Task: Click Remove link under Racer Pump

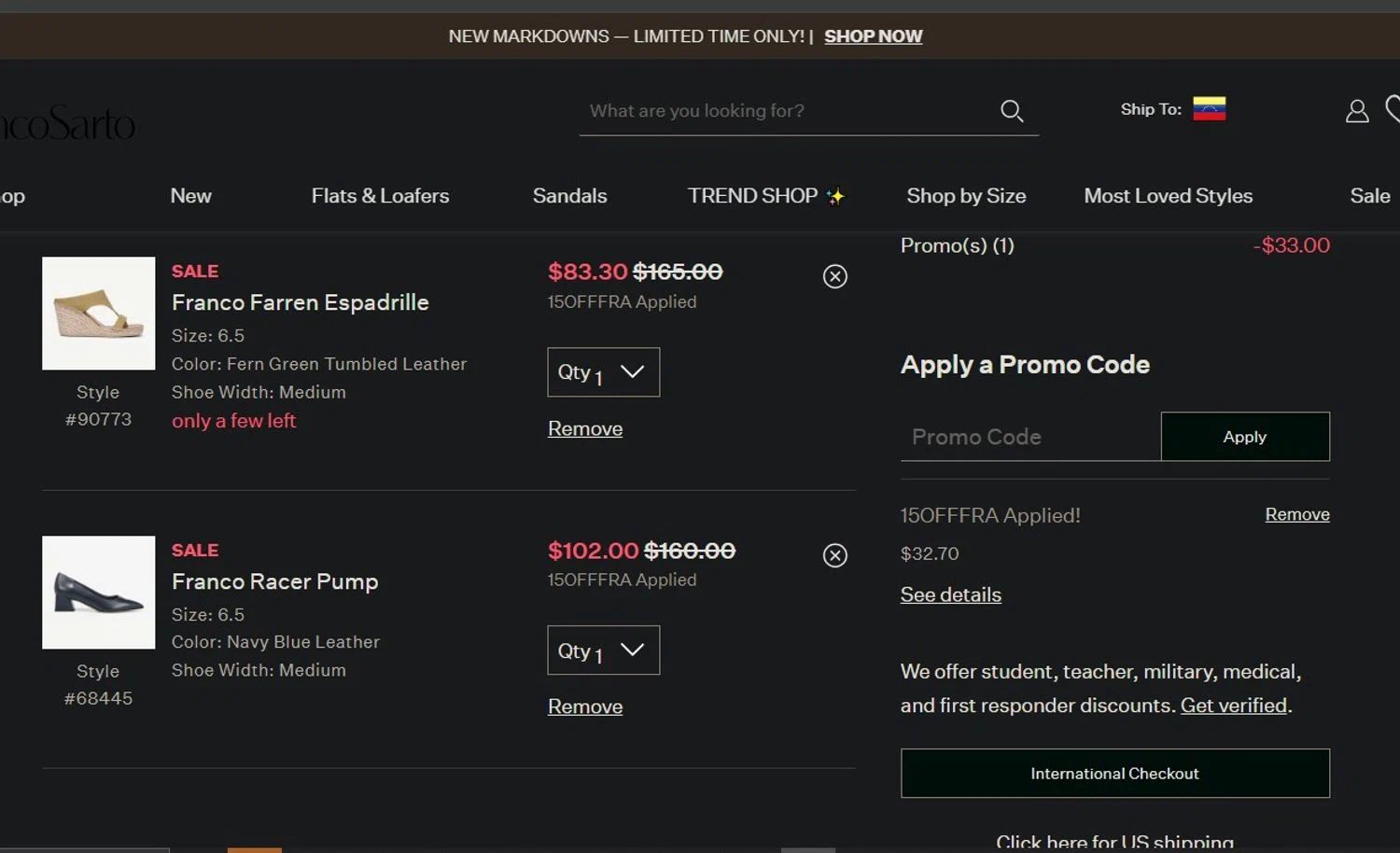Action: point(585,706)
